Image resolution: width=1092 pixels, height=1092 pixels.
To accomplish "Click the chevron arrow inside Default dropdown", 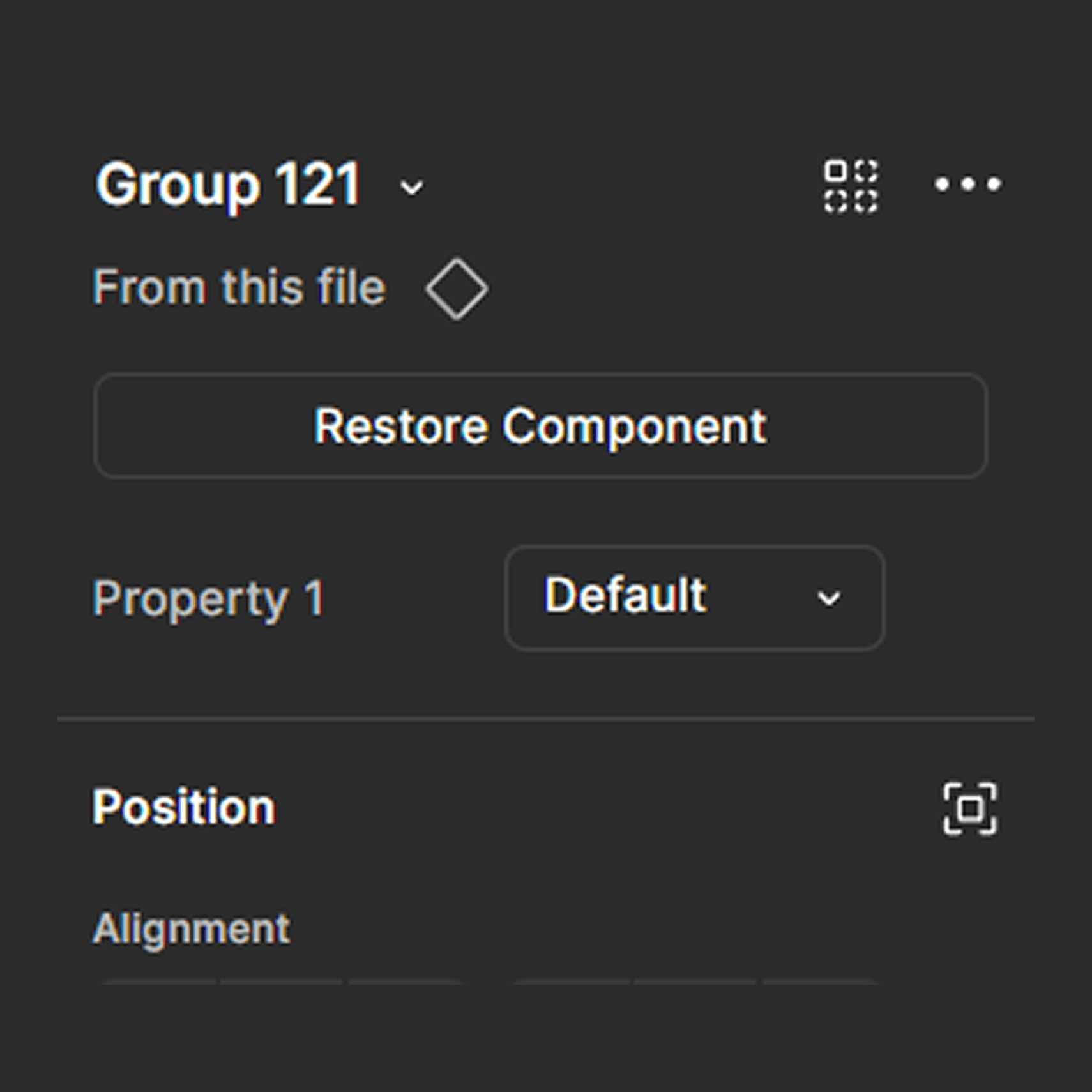I will pos(829,598).
